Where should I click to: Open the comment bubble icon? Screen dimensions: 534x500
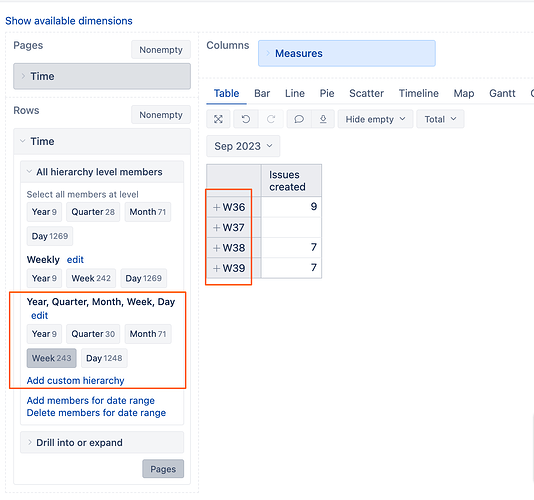pyautogui.click(x=299, y=119)
